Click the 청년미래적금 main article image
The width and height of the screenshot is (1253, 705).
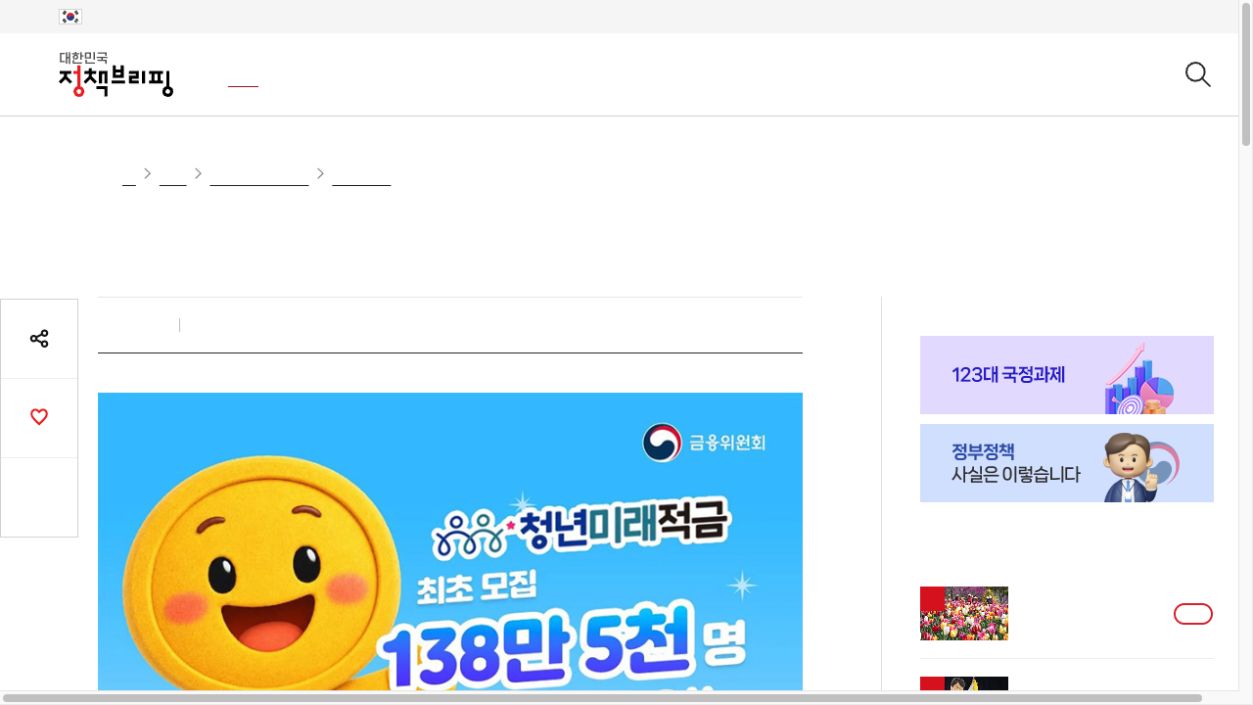point(450,541)
